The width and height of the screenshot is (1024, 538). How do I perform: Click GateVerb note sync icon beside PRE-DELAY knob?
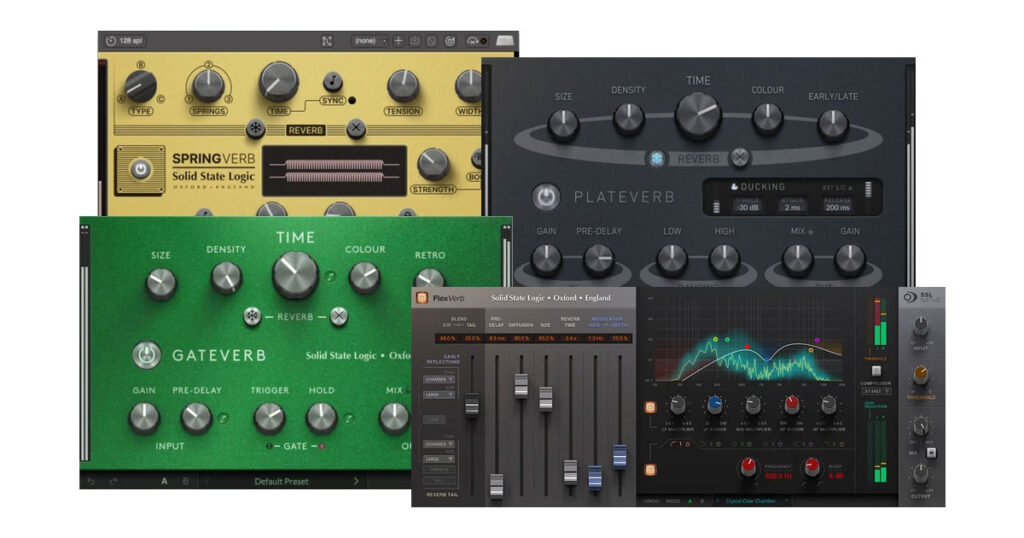click(x=222, y=419)
